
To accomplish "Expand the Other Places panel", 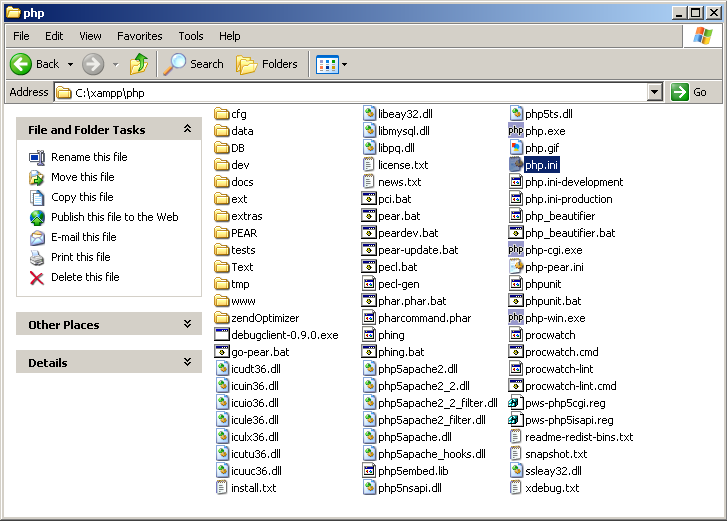I will click(x=187, y=324).
